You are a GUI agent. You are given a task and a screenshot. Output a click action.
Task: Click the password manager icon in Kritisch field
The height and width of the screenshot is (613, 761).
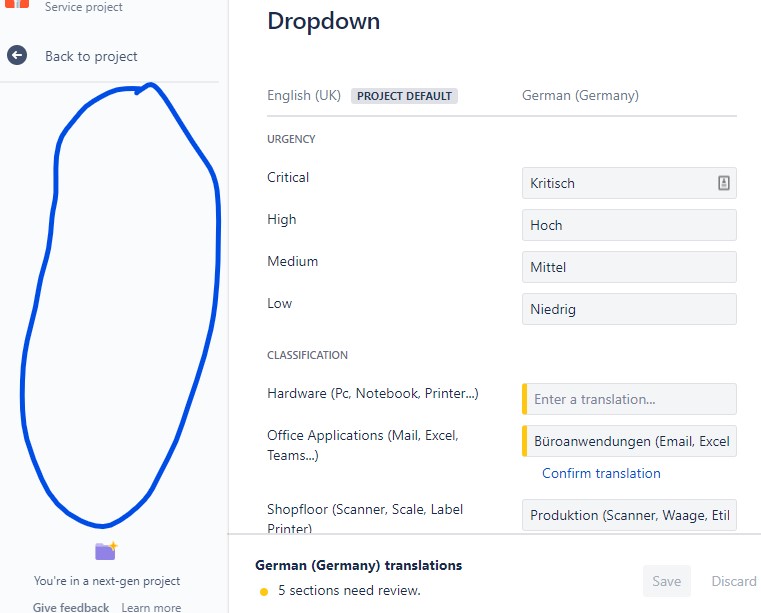[724, 183]
